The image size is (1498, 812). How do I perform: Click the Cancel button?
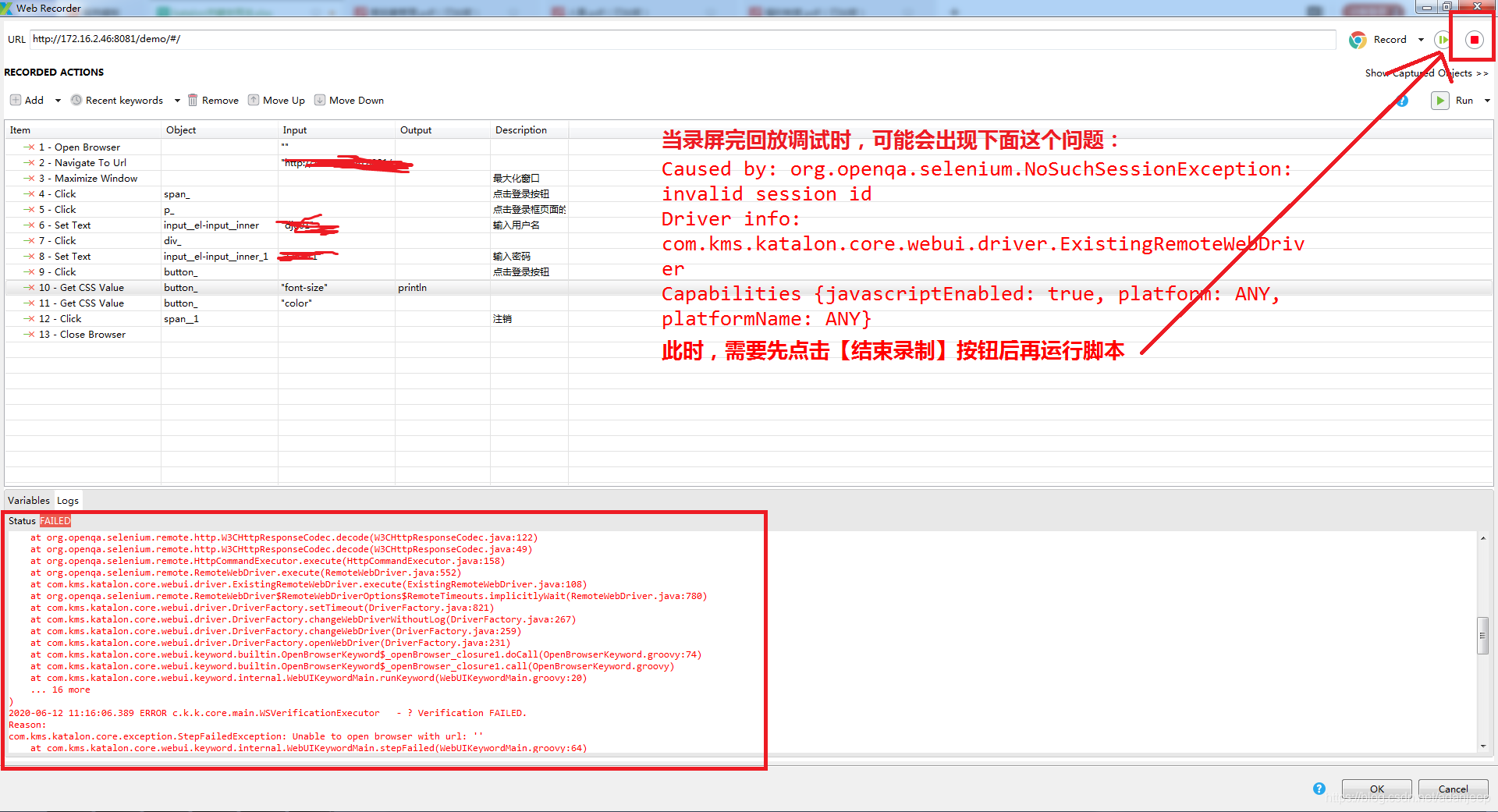1453,789
